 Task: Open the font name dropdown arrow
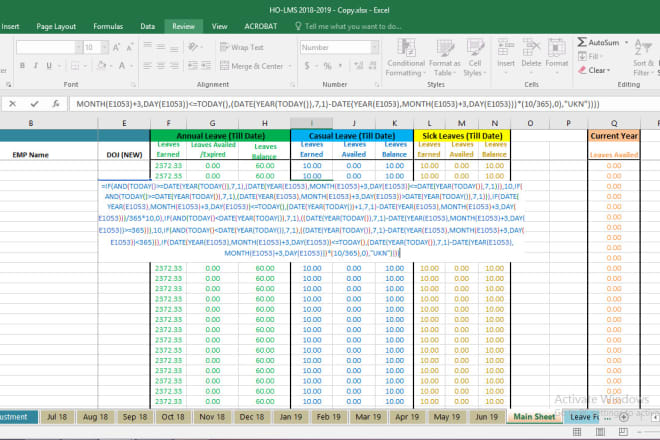pyautogui.click(x=78, y=48)
